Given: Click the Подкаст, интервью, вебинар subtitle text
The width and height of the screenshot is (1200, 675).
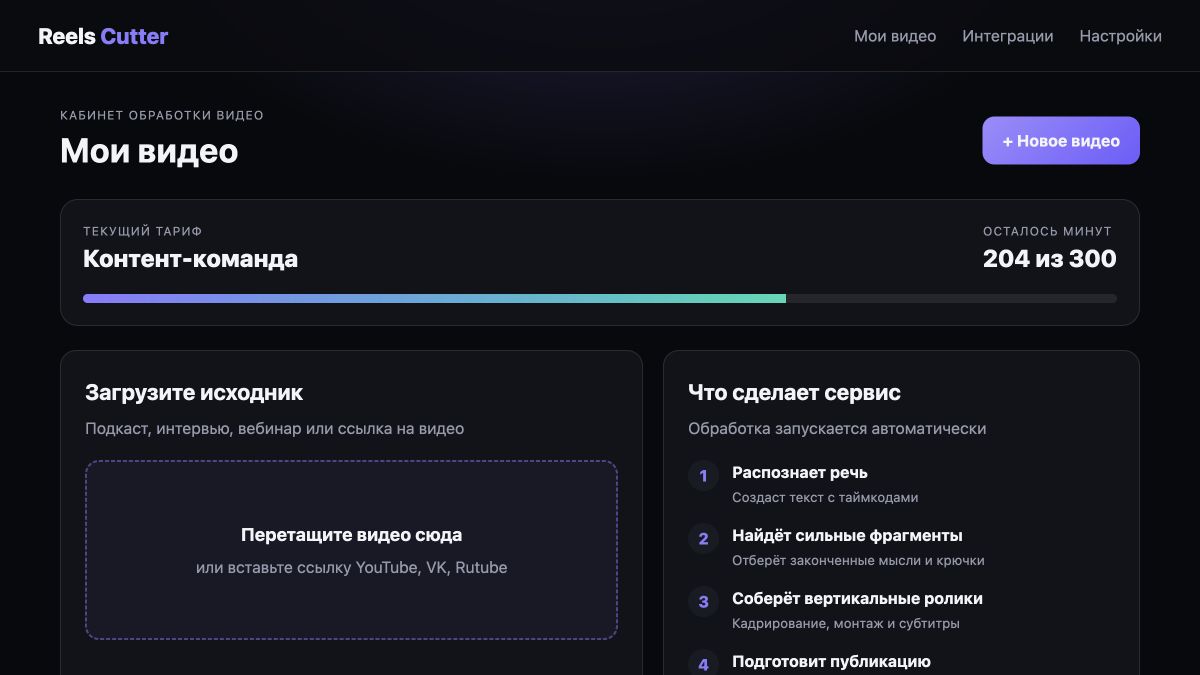Looking at the screenshot, I should pos(275,429).
